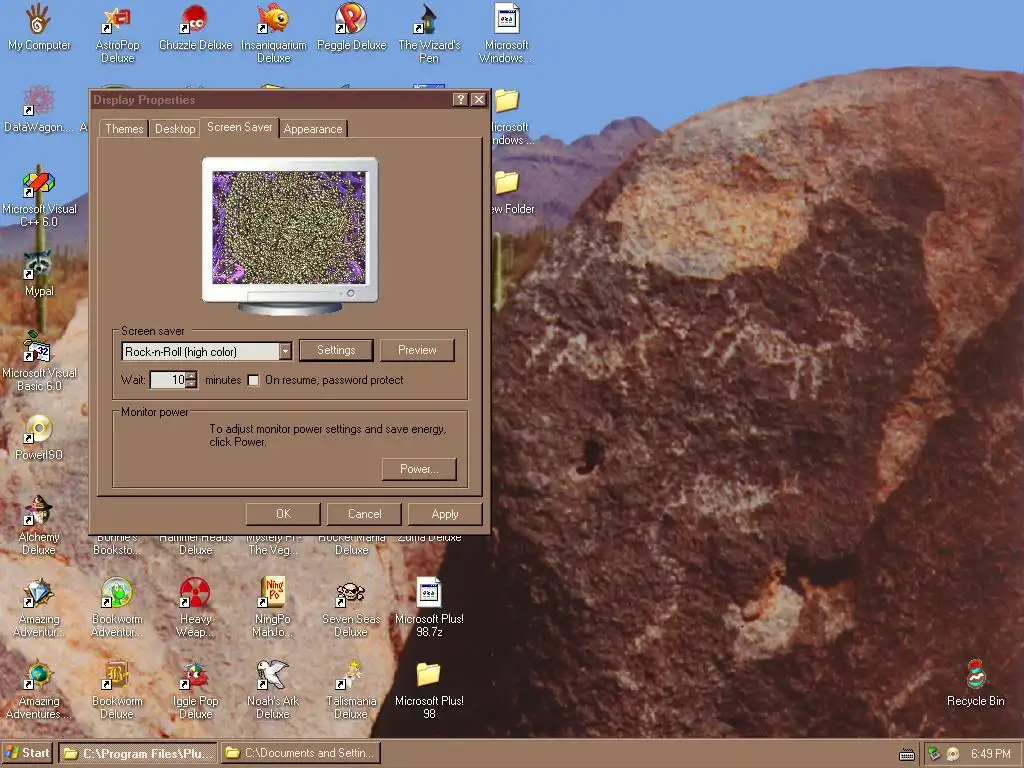Viewport: 1024px width, 768px height.
Task: Switch to C:\Program Files\Plu... taskbar window
Action: [x=138, y=753]
